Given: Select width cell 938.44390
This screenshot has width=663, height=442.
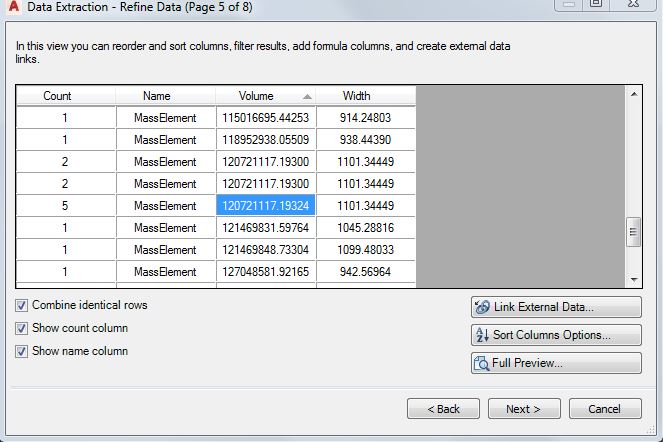Looking at the screenshot, I should pos(366,140).
